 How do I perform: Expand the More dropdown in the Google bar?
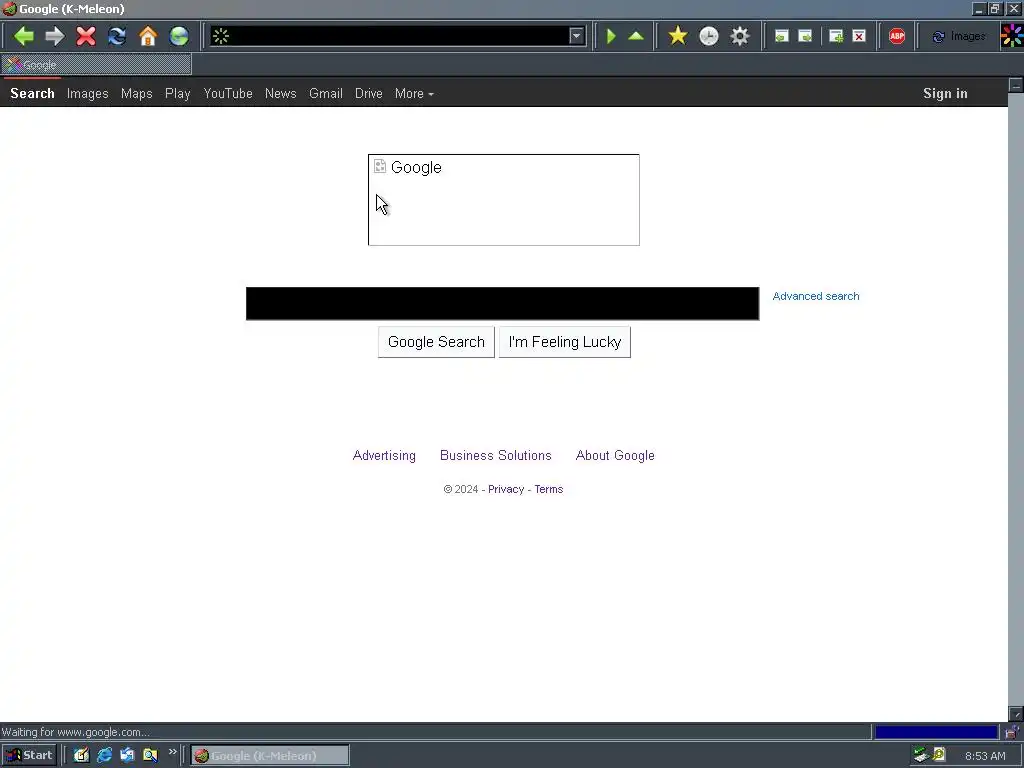[x=414, y=93]
